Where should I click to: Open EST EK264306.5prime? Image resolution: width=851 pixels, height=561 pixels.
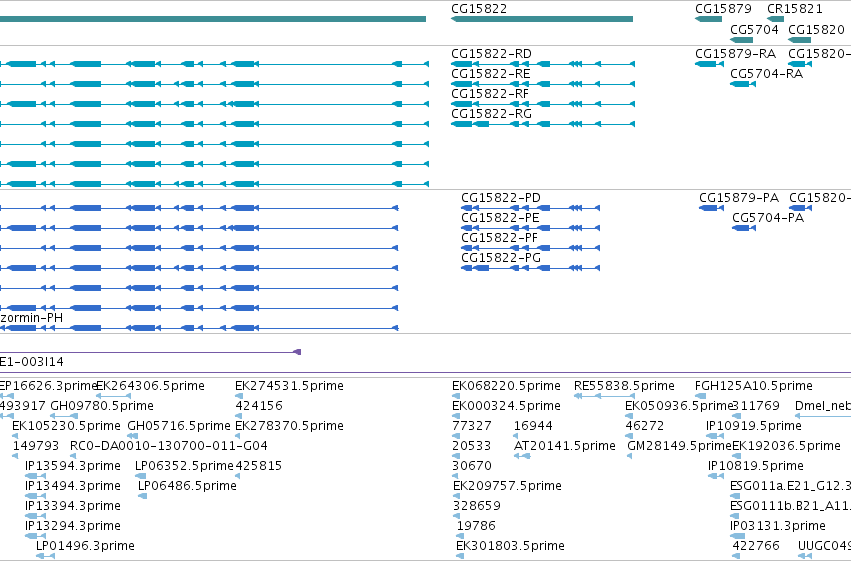click(x=150, y=386)
